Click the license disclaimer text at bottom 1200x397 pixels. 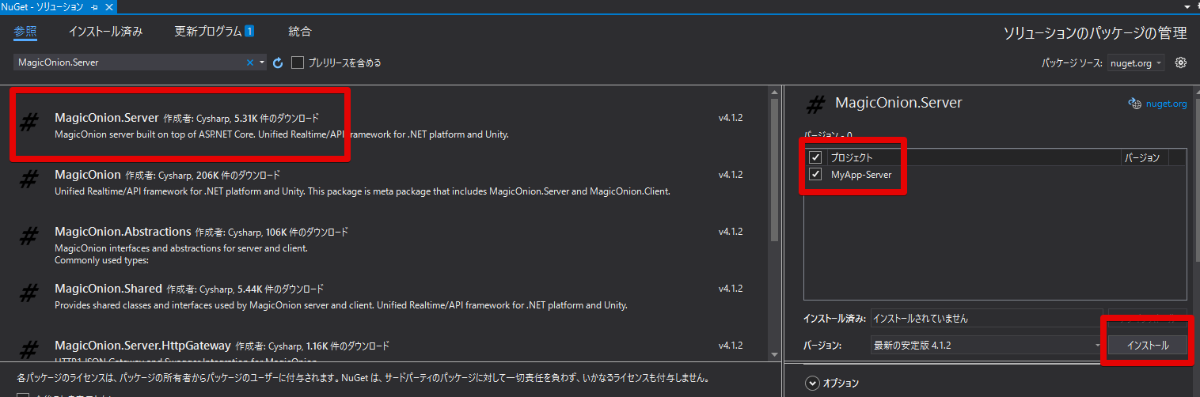click(364, 379)
